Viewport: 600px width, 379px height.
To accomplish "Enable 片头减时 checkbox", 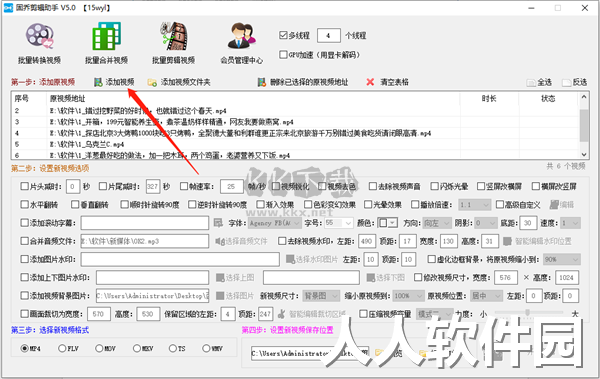I will [x=24, y=186].
